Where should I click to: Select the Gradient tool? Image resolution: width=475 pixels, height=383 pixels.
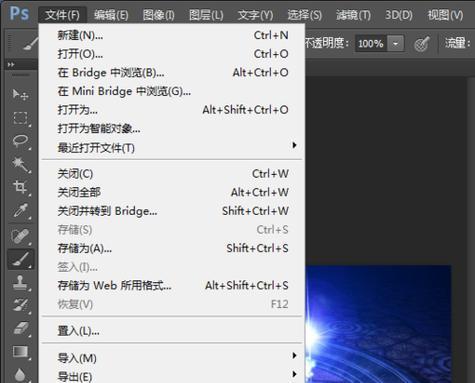pyautogui.click(x=20, y=352)
